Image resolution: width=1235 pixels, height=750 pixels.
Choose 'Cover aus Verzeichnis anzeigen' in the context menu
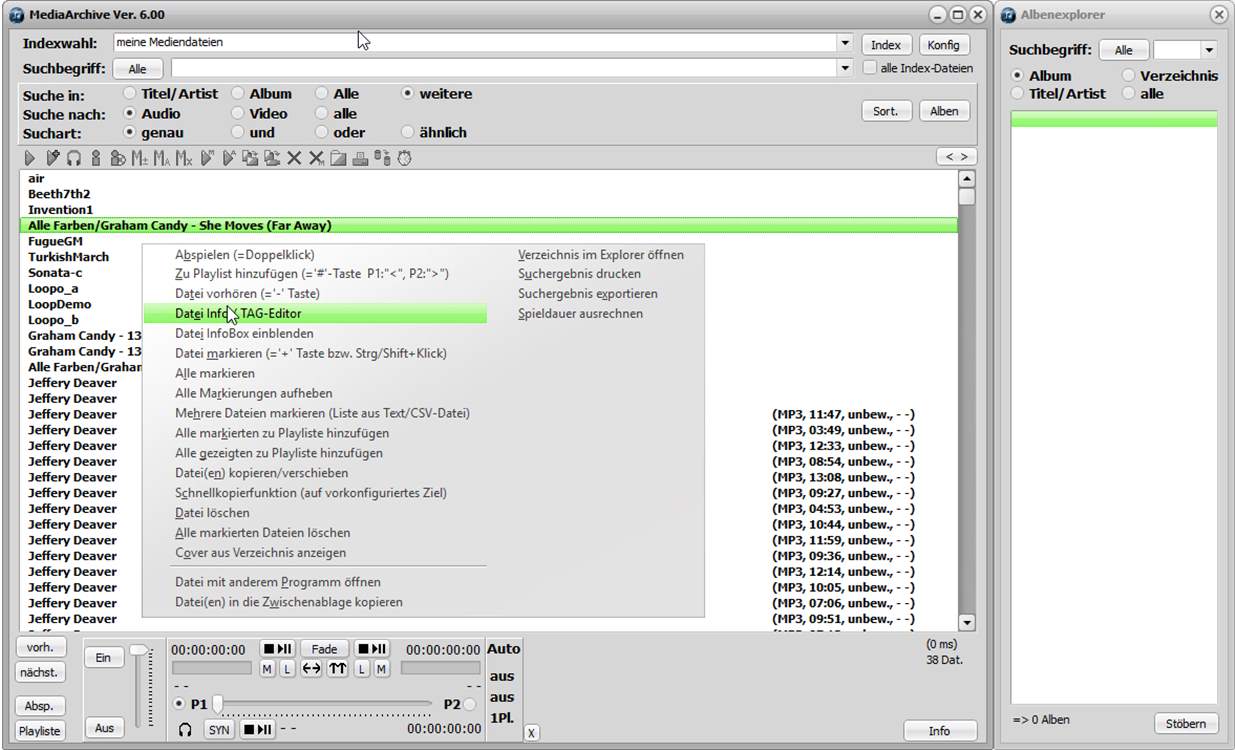coord(261,553)
